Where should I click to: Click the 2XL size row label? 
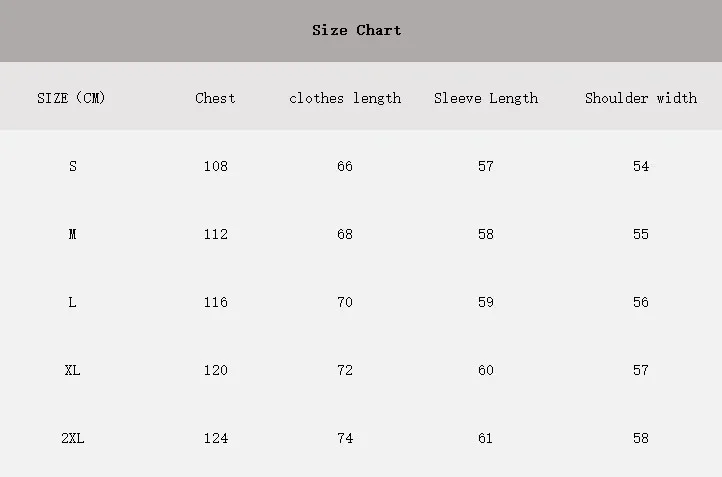[x=73, y=438]
